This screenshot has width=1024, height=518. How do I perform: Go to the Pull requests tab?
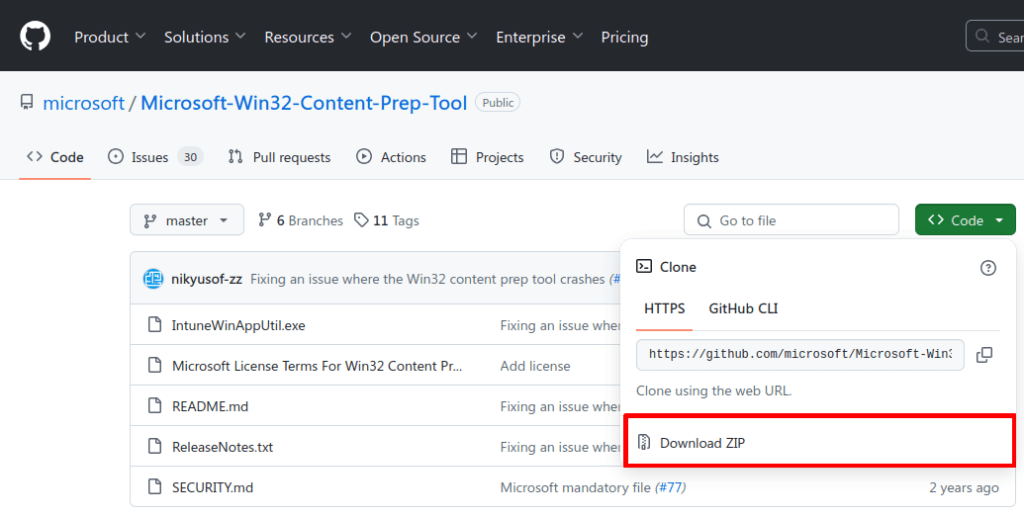[279, 157]
